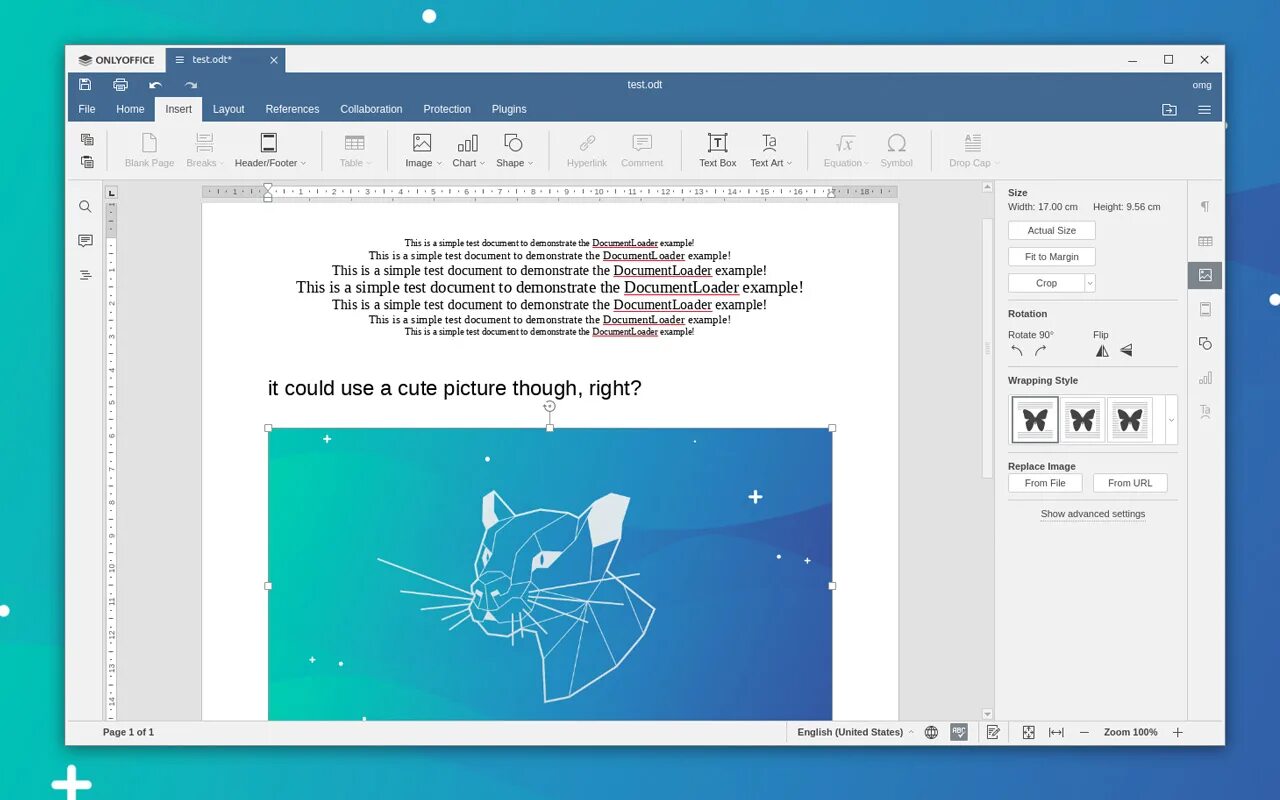The image size is (1280, 800).
Task: Open the Shape insert dropdown
Action: pyautogui.click(x=514, y=150)
